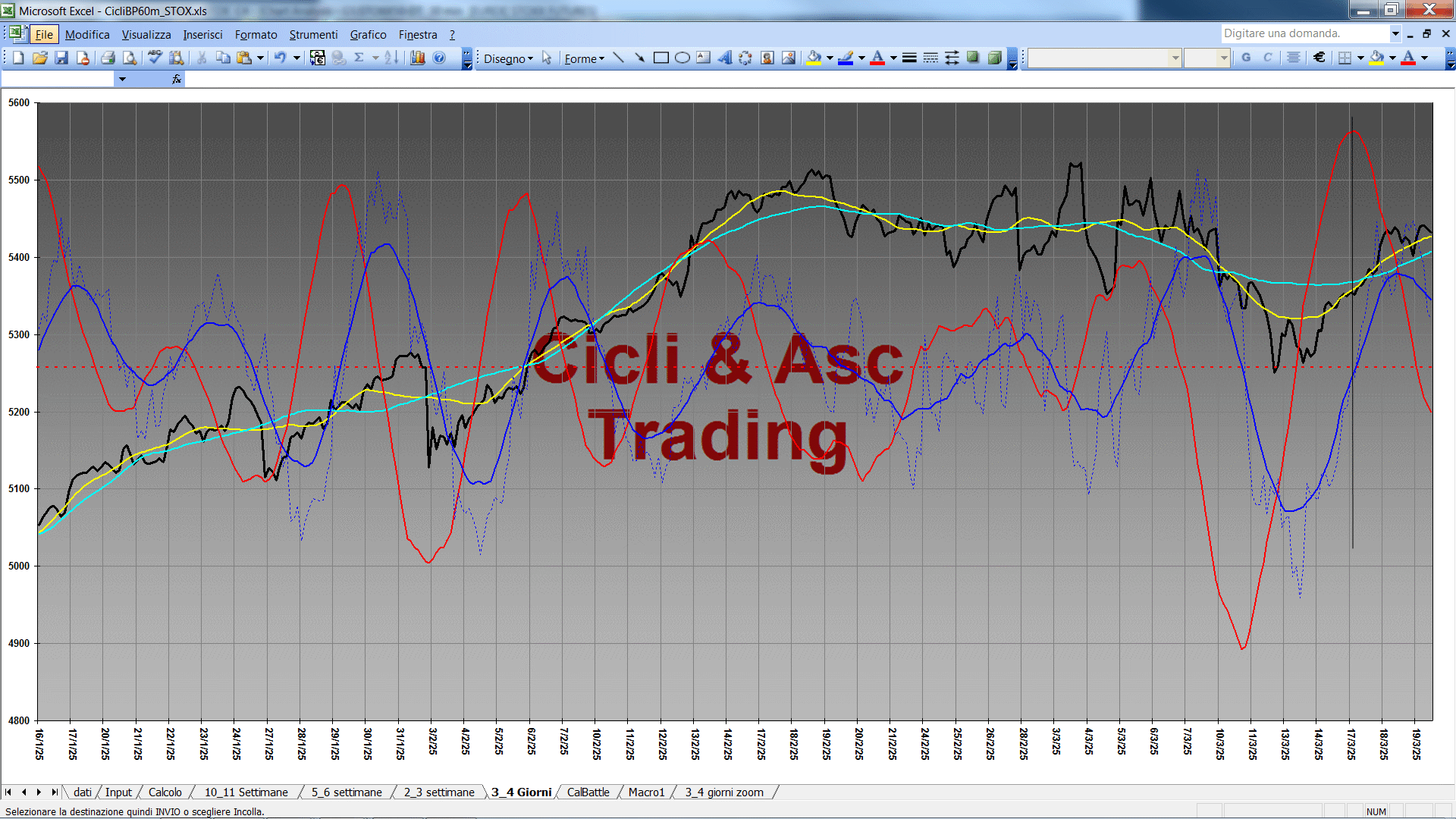
Task: Run the spelling check (ABC icon)
Action: point(155,58)
